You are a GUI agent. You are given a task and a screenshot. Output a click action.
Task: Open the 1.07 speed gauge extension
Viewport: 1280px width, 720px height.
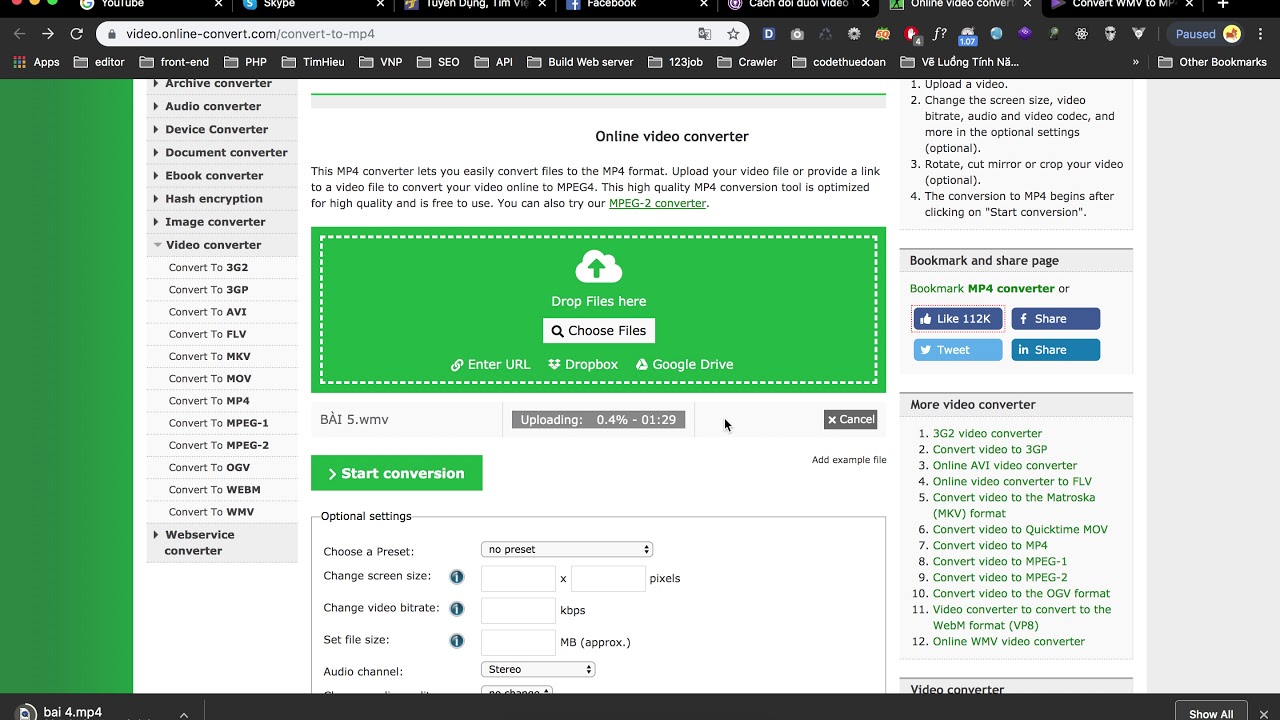pyautogui.click(x=967, y=35)
